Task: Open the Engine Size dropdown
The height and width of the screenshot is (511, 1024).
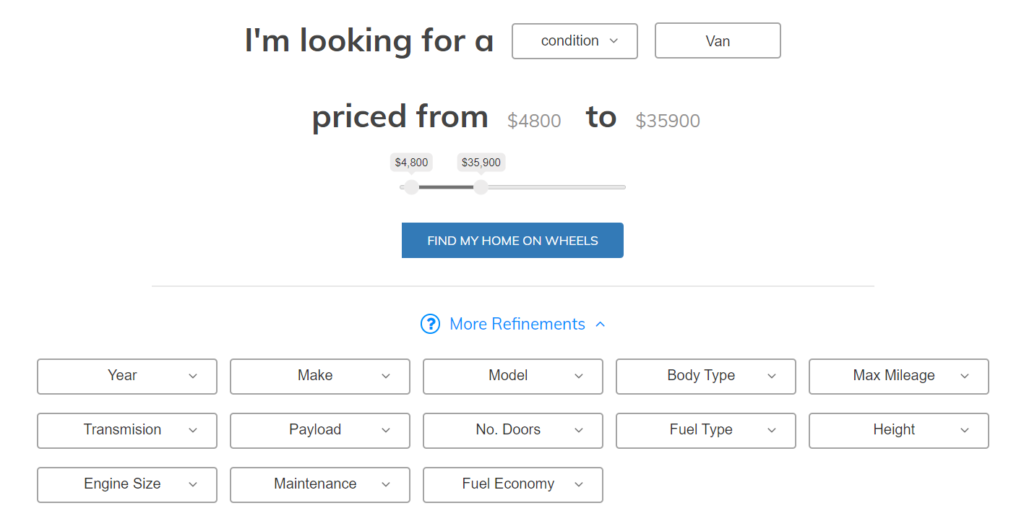Action: [127, 484]
